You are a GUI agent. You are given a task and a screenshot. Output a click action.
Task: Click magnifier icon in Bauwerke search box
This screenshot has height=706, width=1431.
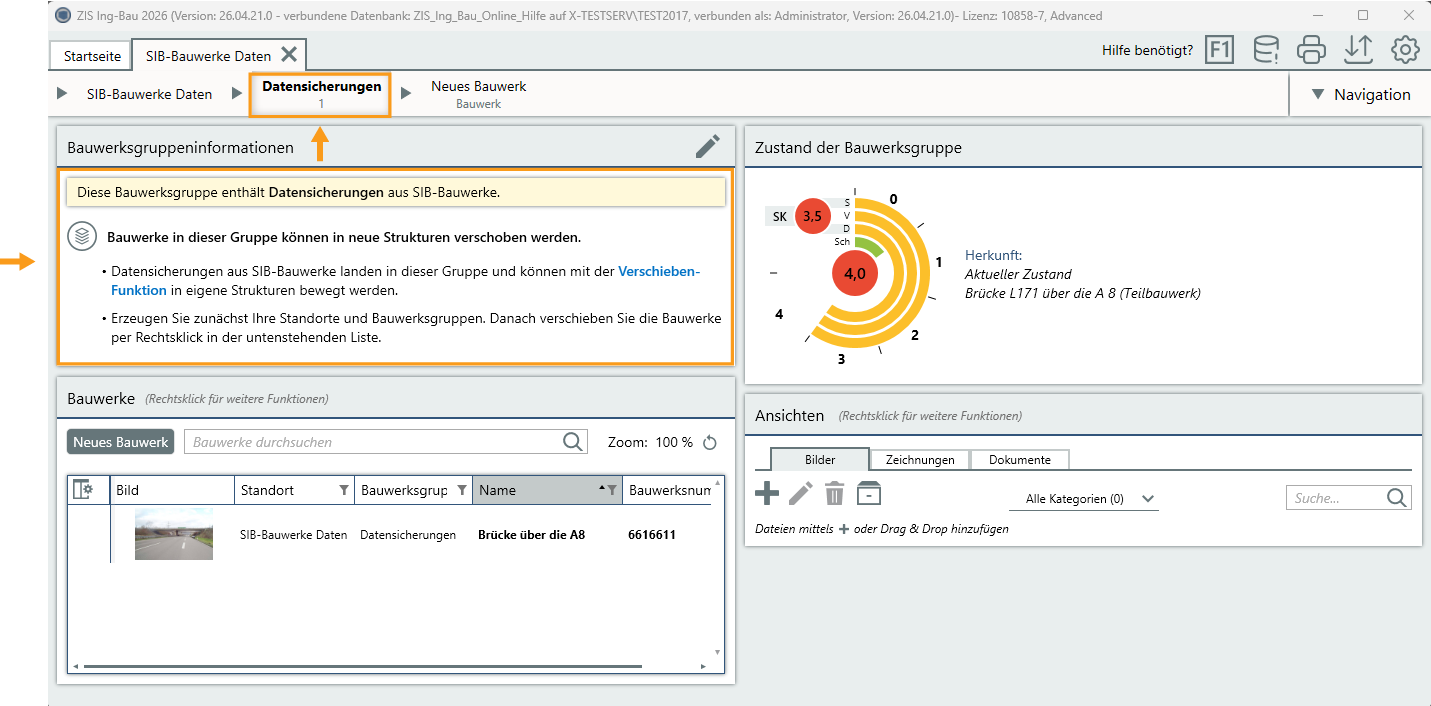click(573, 442)
